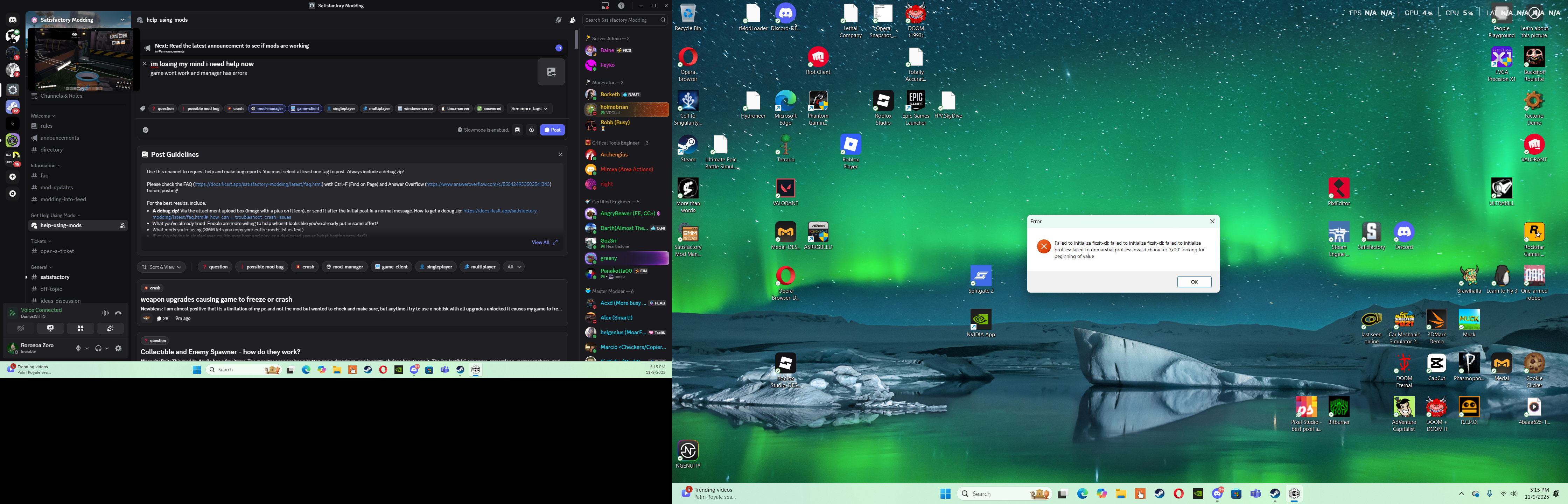The height and width of the screenshot is (504, 1568).
Task: Click the attach image upload box
Action: [x=551, y=72]
